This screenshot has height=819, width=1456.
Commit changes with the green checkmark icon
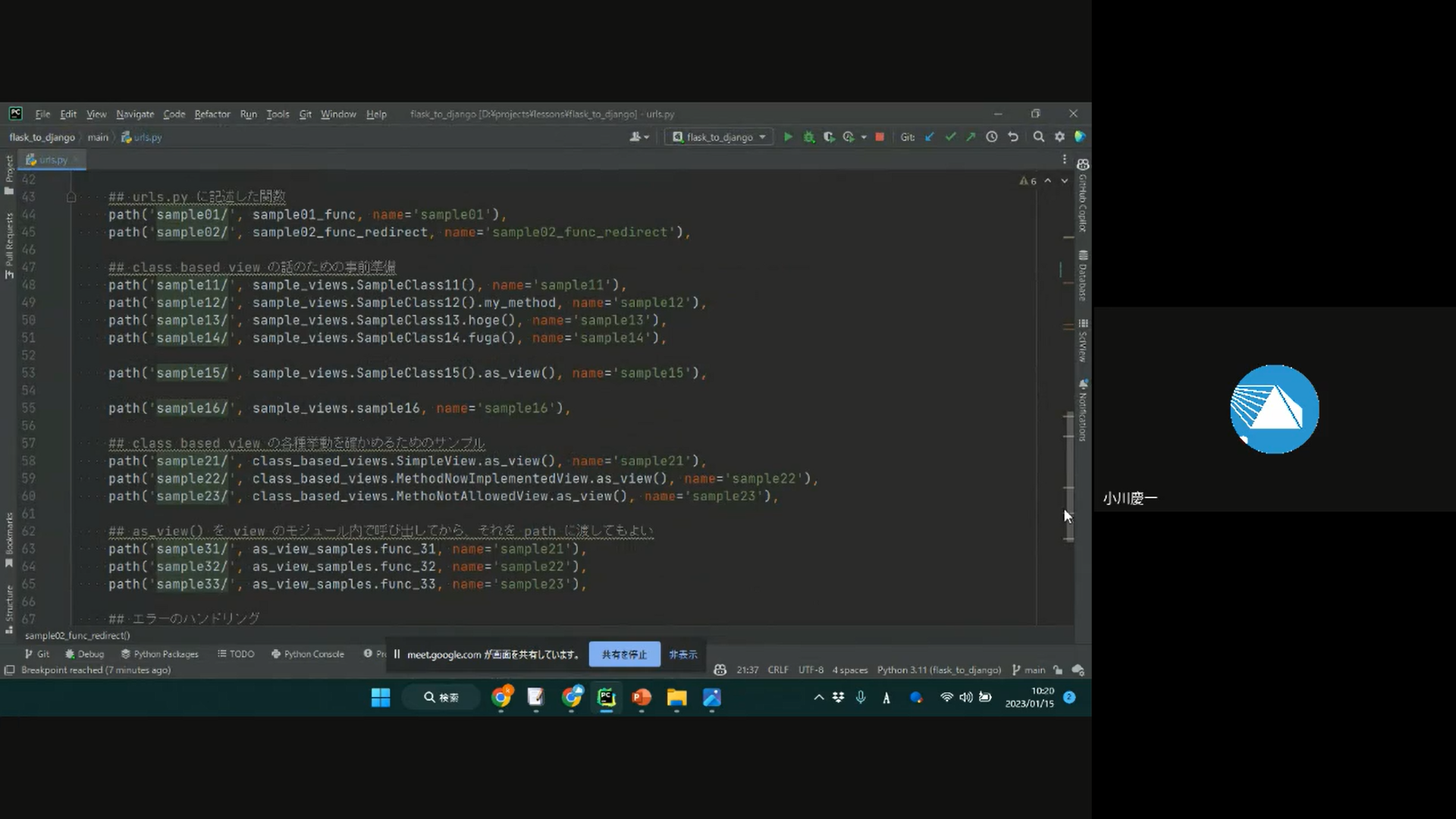(950, 136)
